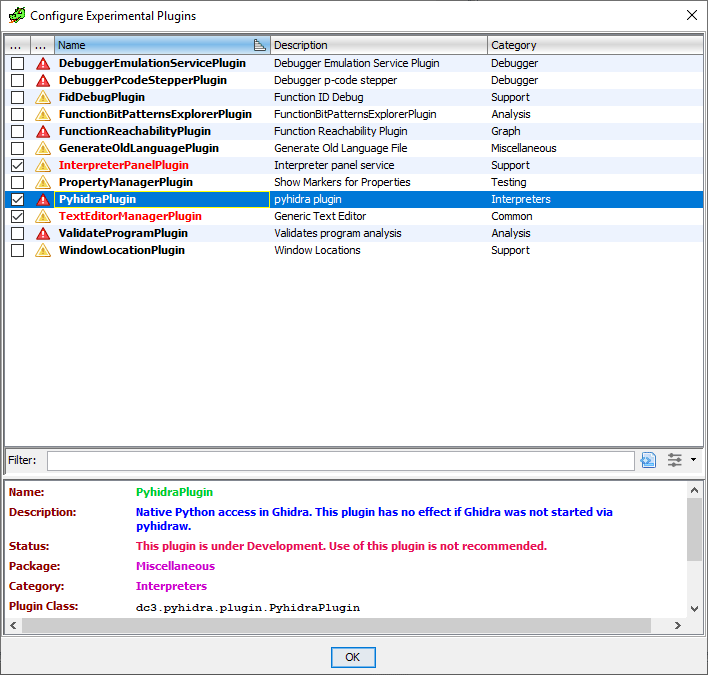Click the yellow warning icon beside WindowLocationPlugin
This screenshot has width=708, height=675.
pos(43,250)
